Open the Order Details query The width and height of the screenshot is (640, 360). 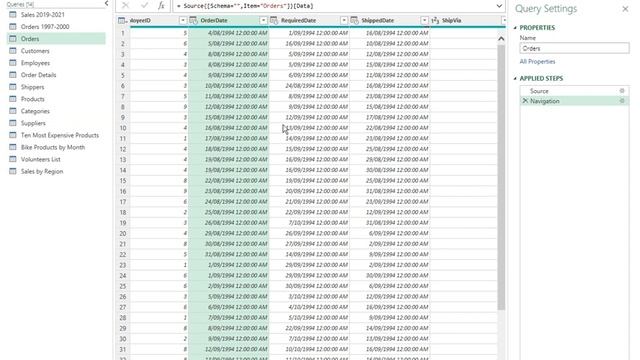click(38, 75)
